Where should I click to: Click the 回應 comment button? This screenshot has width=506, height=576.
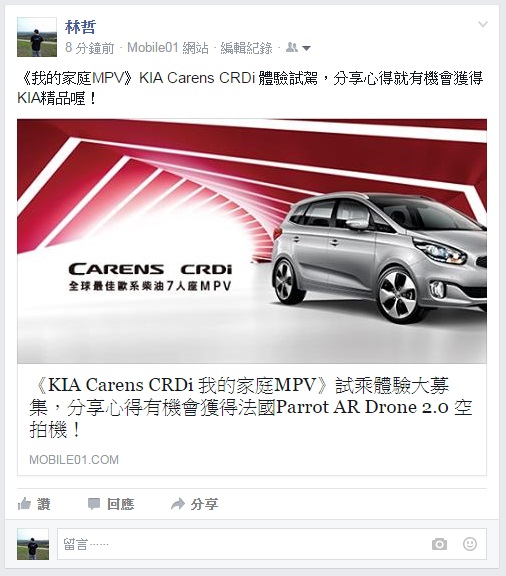point(121,504)
